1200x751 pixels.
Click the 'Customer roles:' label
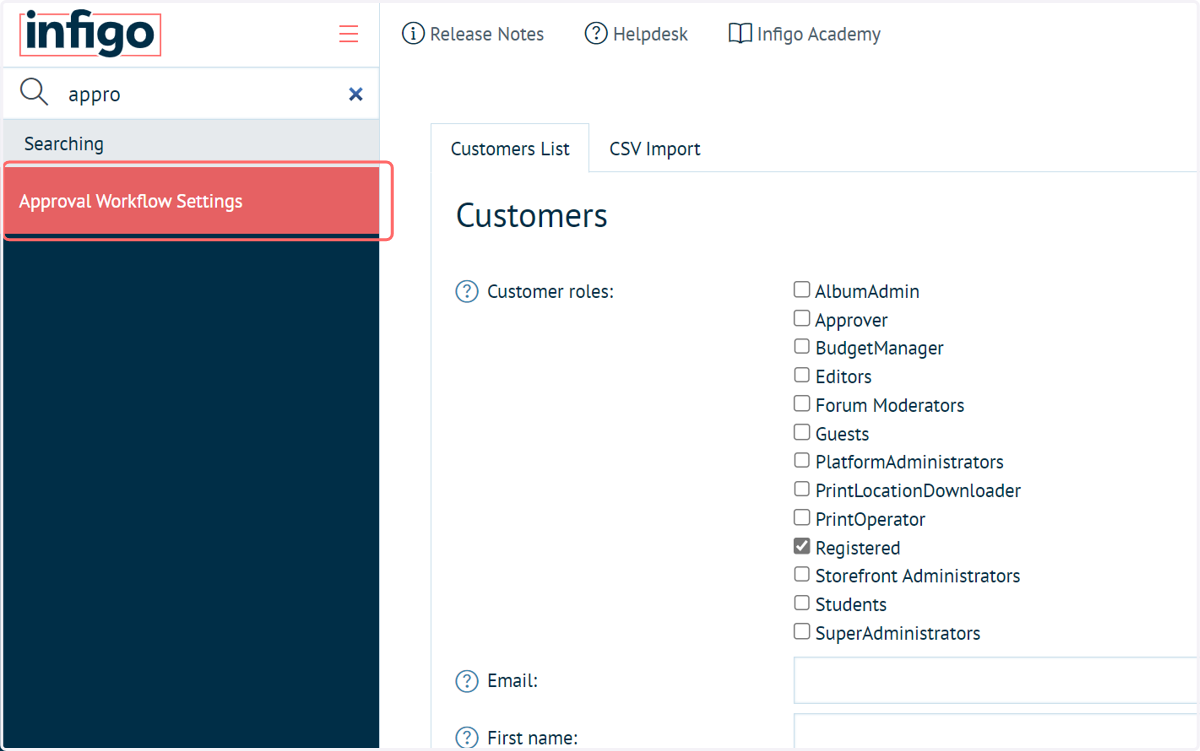[550, 292]
